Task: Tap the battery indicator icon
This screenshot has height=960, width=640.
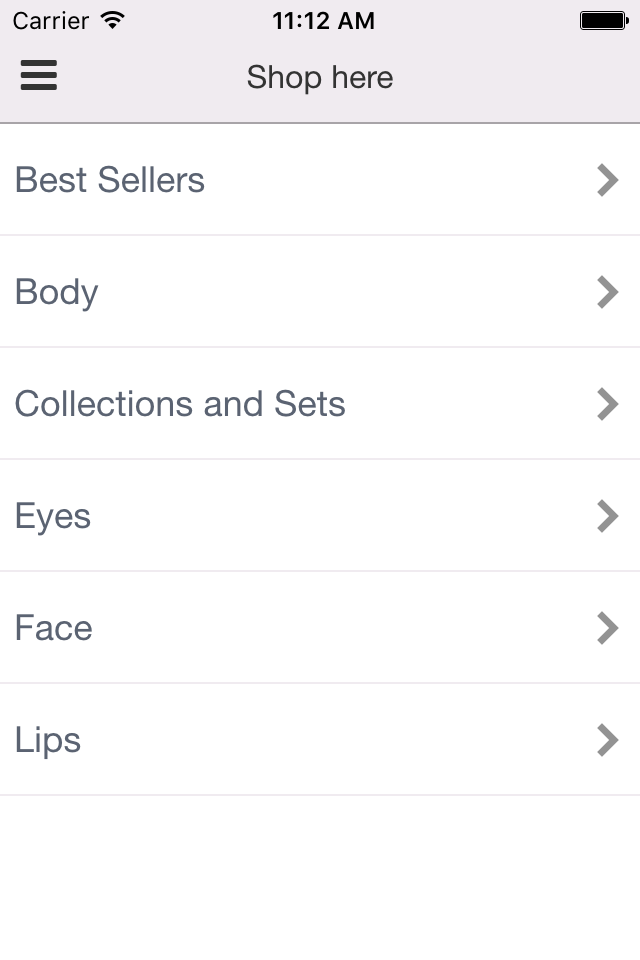Action: click(x=604, y=21)
